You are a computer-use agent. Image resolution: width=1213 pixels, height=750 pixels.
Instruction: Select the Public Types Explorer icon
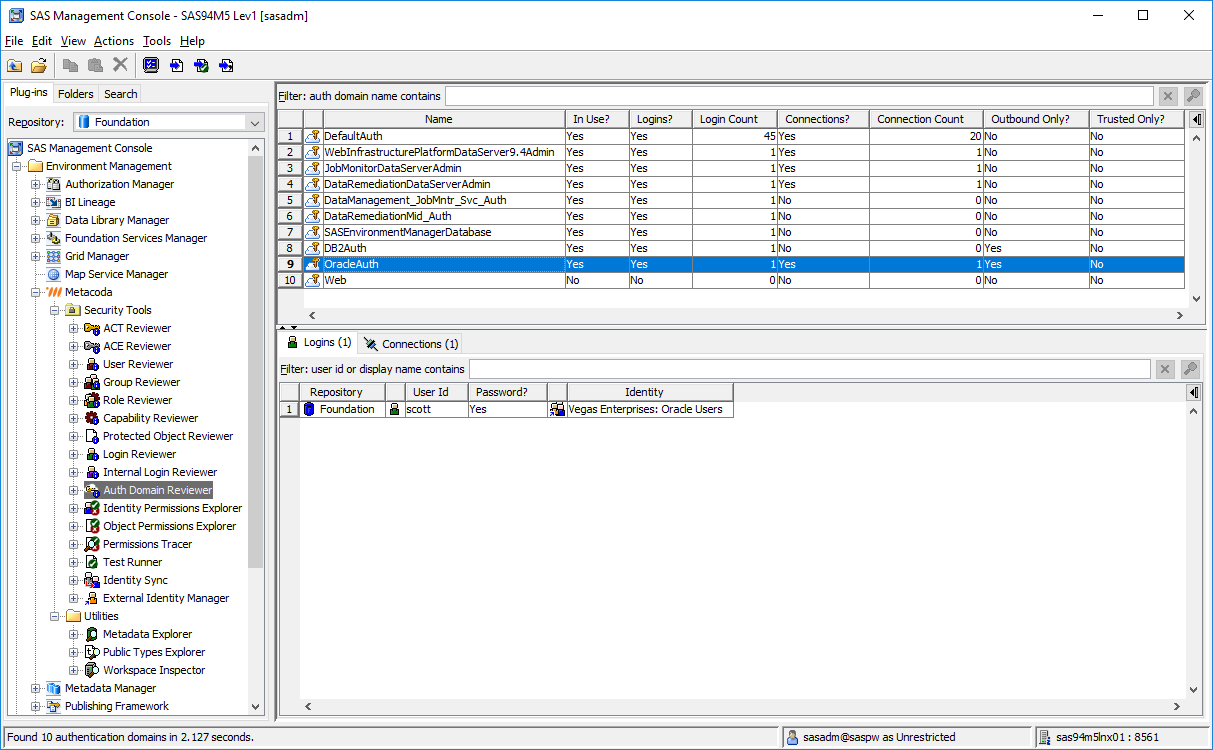click(92, 652)
